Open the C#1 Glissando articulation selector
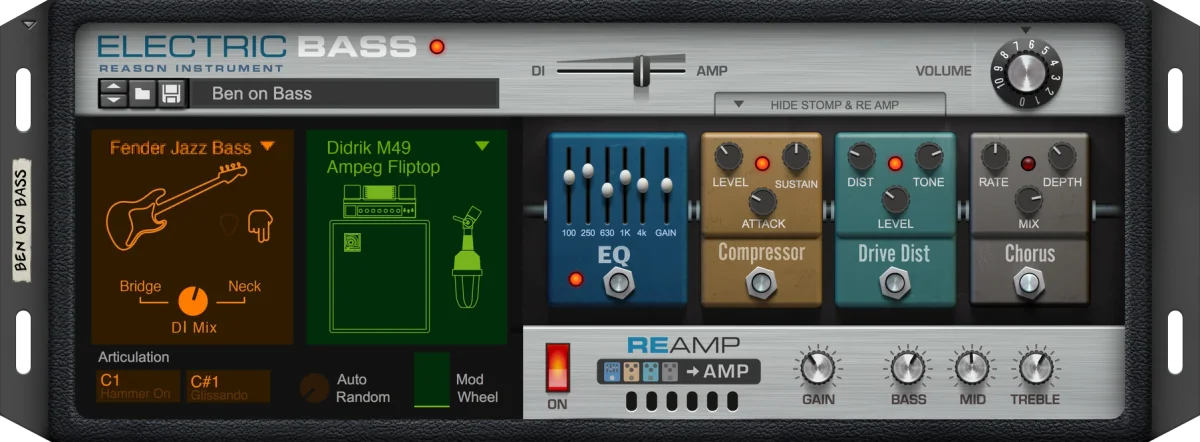This screenshot has height=442, width=1200. [228, 387]
